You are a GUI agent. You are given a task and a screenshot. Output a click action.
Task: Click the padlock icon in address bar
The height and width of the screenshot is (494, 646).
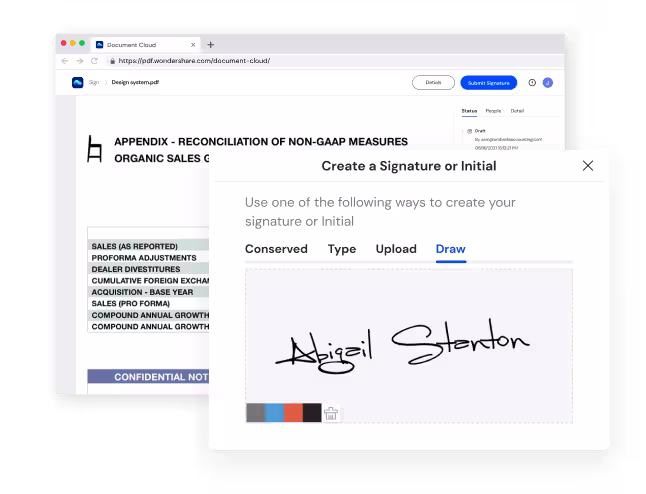tap(112, 61)
